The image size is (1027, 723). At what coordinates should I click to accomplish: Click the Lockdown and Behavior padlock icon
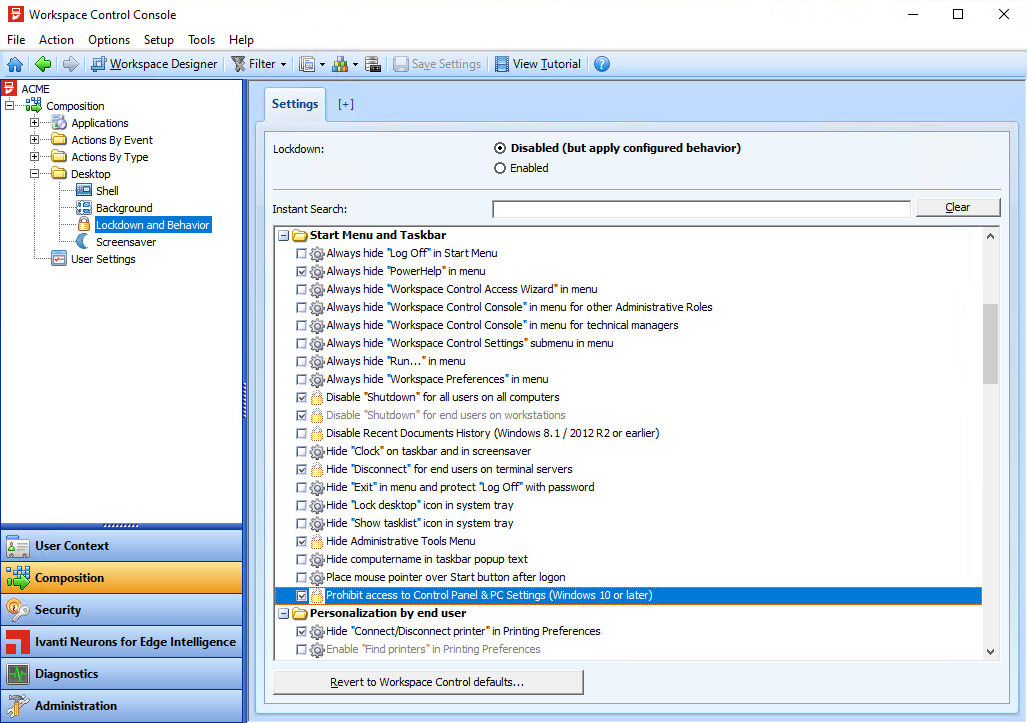tap(84, 225)
